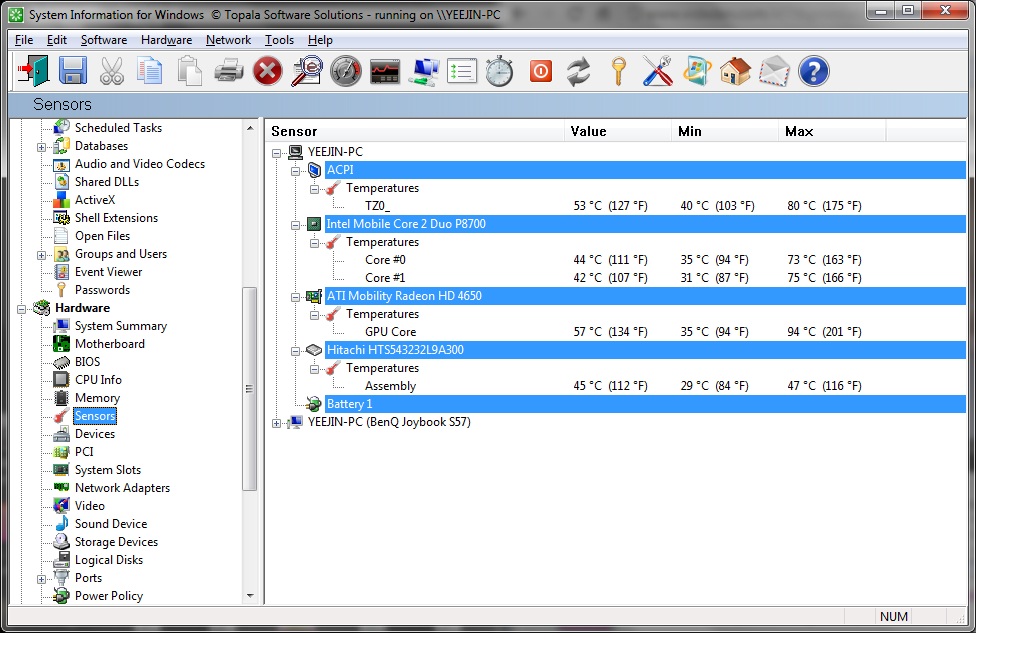This screenshot has width=1010, height=652.
Task: Click the Exit door toolbar icon
Action: pos(33,71)
